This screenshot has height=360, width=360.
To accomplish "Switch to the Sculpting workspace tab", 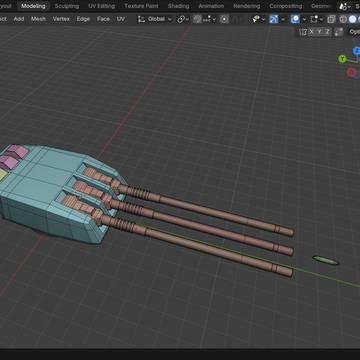I will [67, 6].
